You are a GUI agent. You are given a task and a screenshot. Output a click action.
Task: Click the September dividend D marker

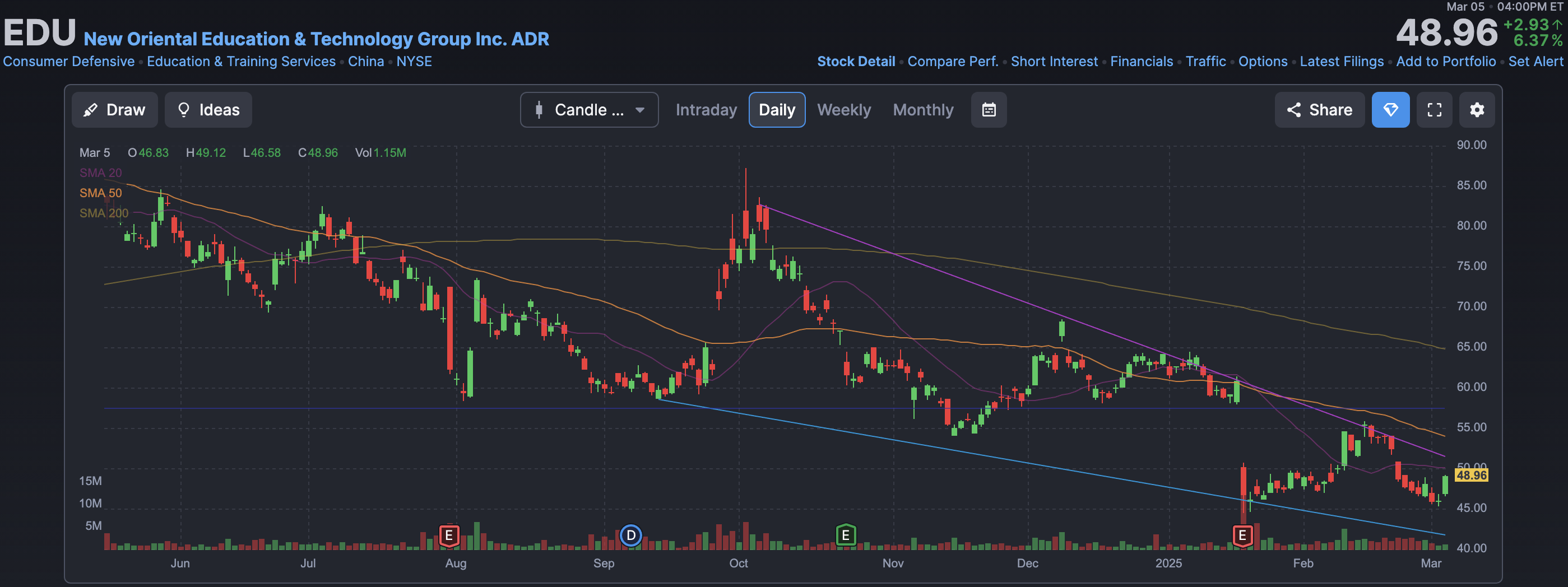pyautogui.click(x=630, y=535)
